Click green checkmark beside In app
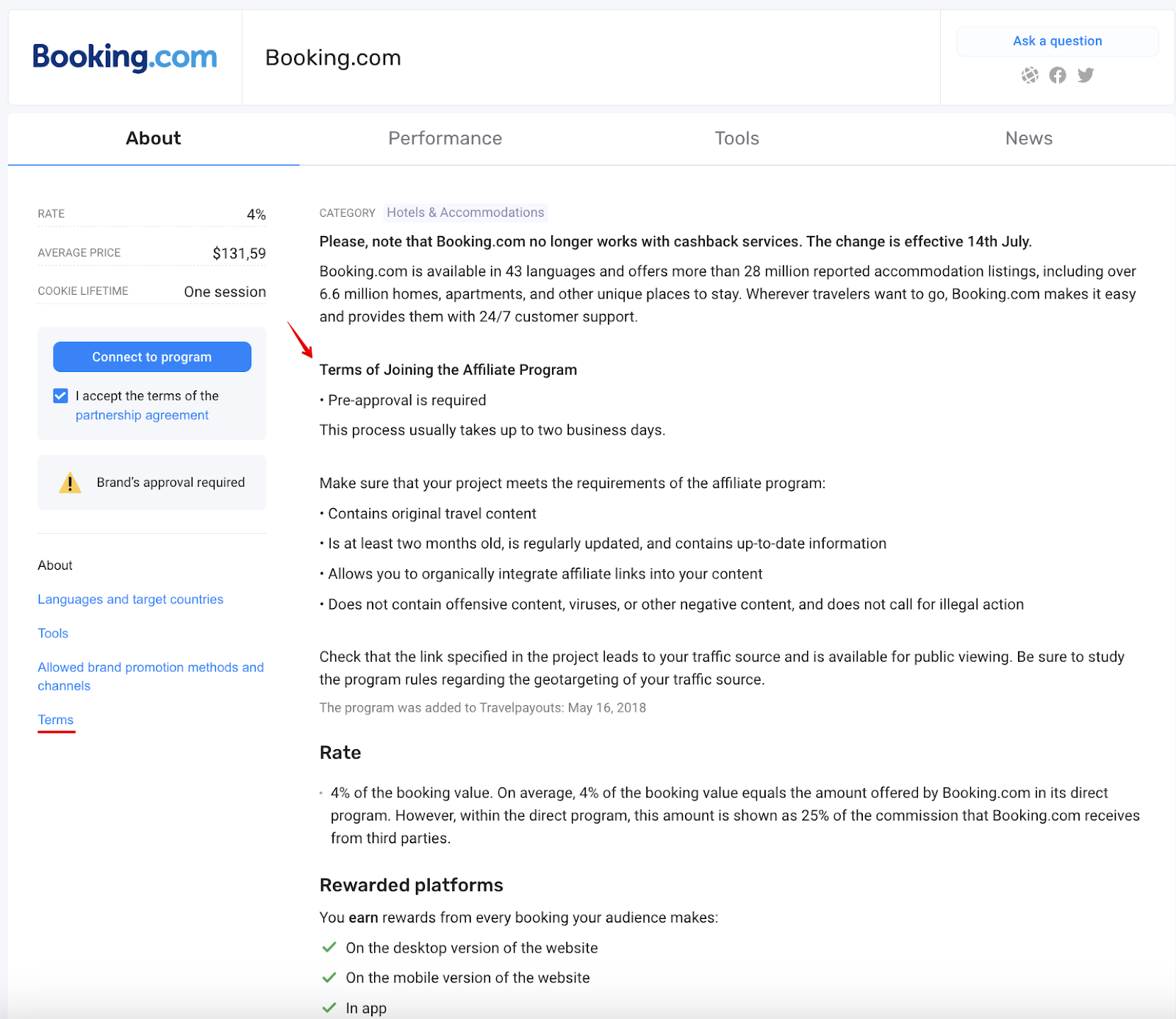This screenshot has width=1176, height=1019. 329,1007
